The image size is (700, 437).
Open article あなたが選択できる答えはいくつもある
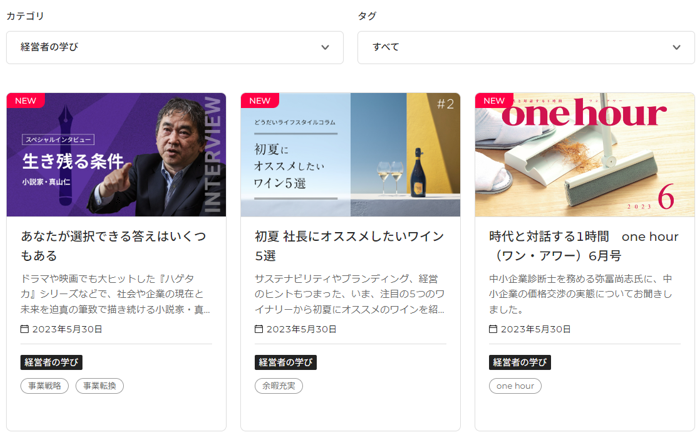113,246
